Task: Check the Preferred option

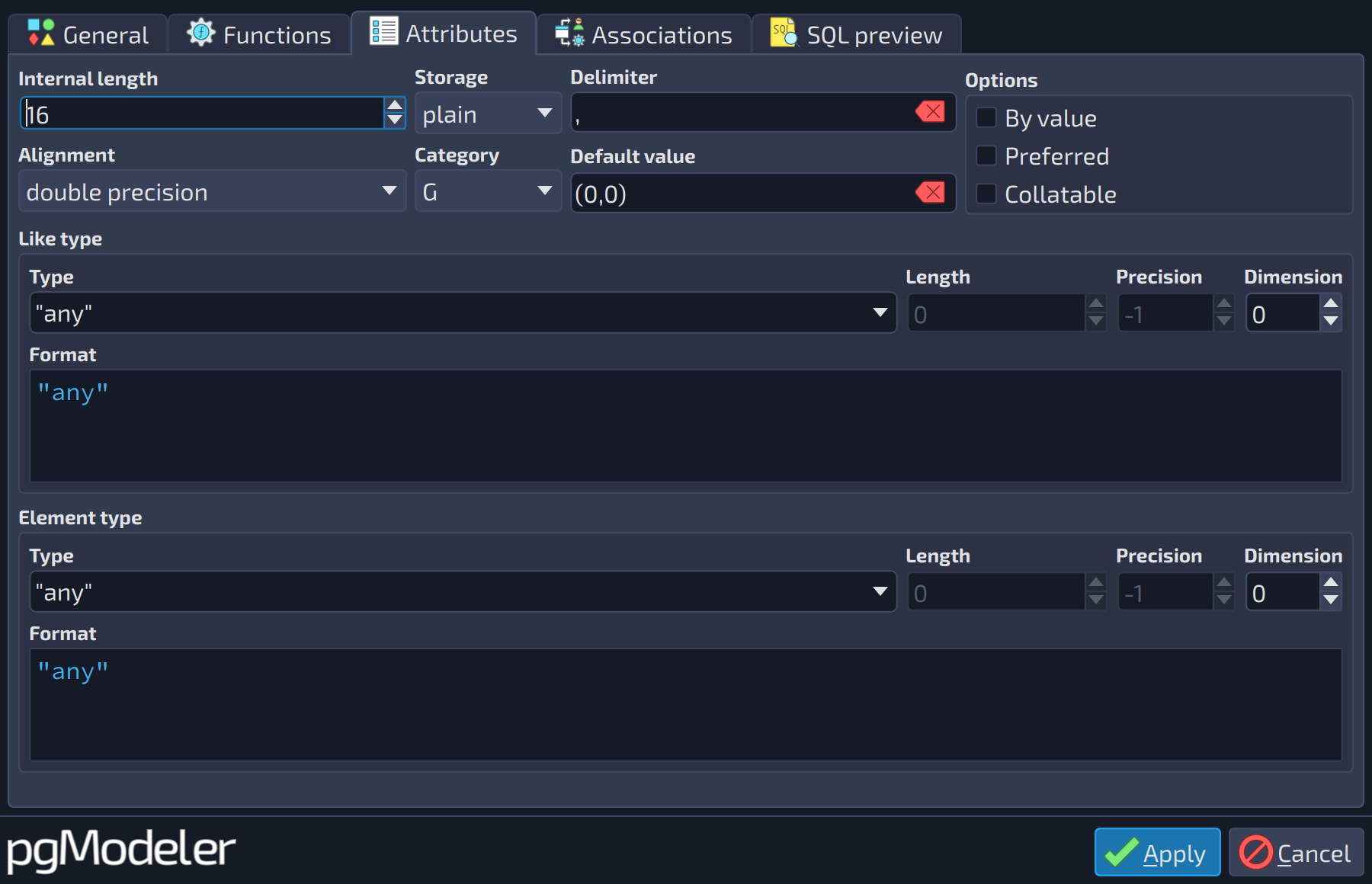Action: 986,155
